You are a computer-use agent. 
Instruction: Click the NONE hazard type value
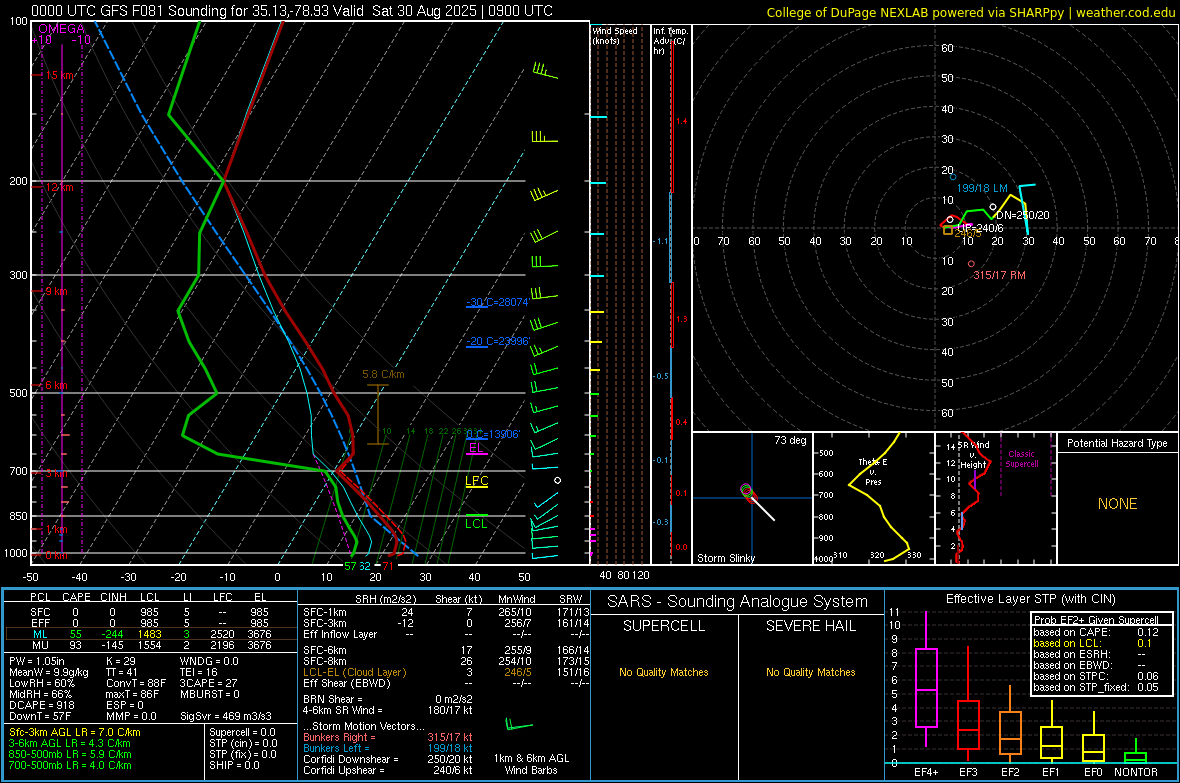coord(1118,504)
